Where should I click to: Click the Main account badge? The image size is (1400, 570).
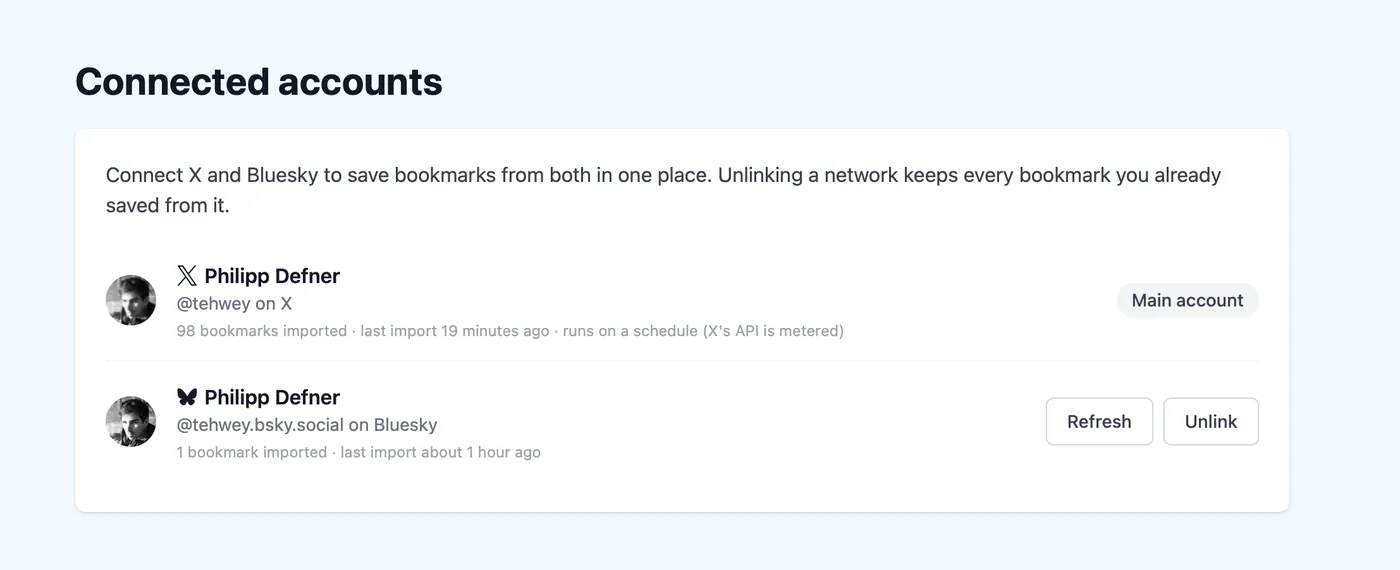tap(1187, 300)
